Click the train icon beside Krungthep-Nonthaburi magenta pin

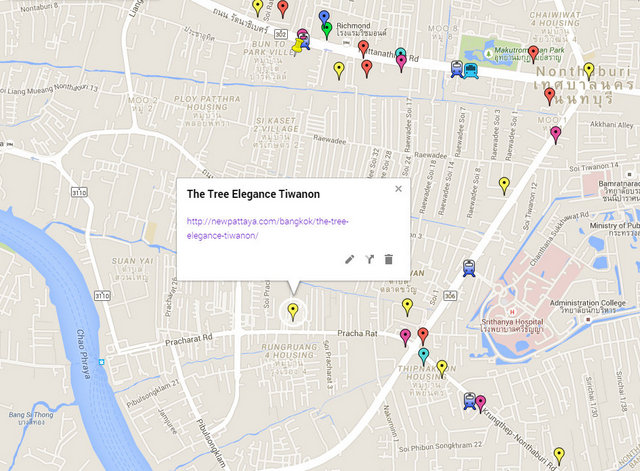point(470,401)
